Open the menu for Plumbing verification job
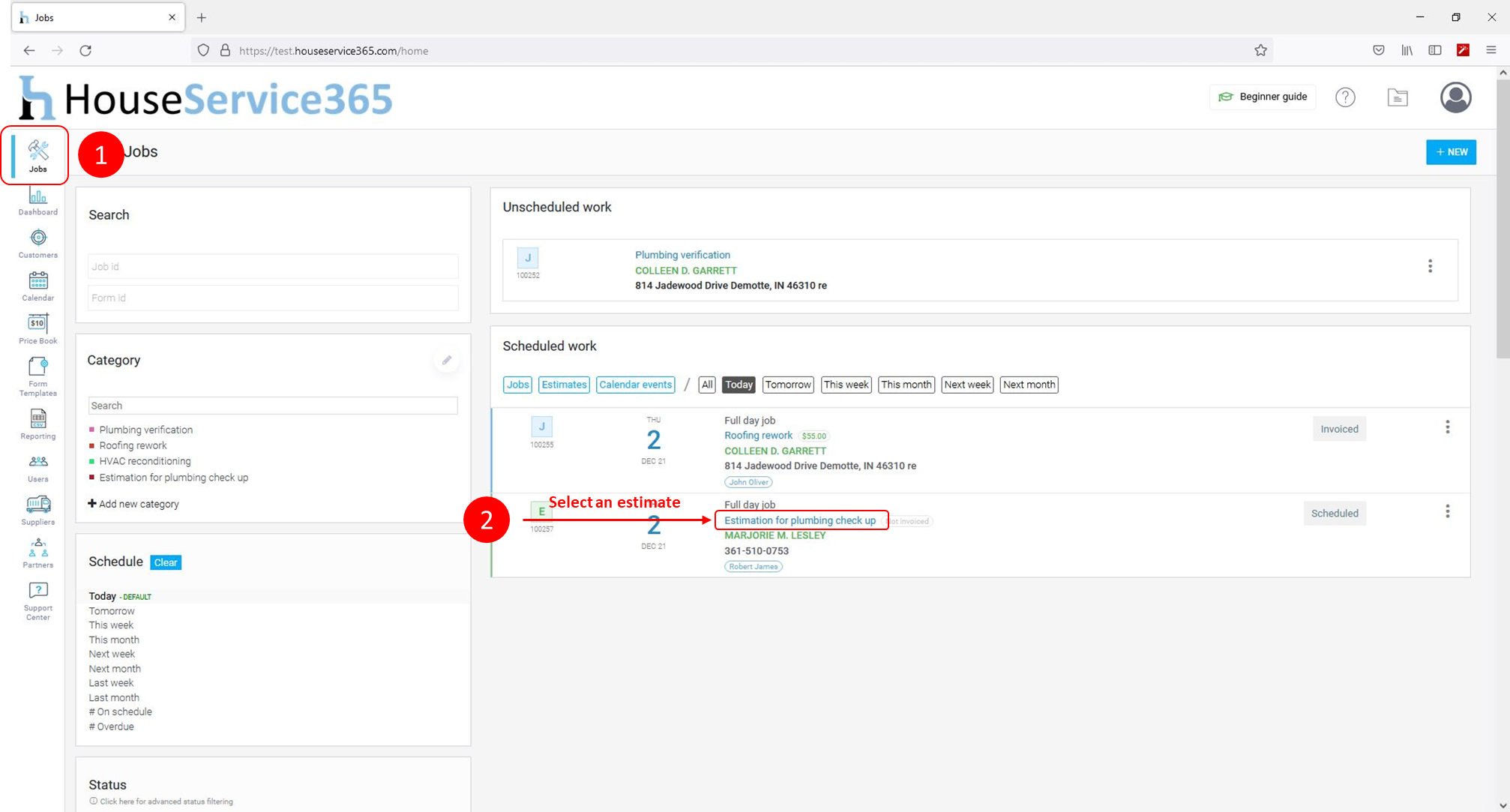This screenshot has width=1510, height=812. (x=1430, y=266)
